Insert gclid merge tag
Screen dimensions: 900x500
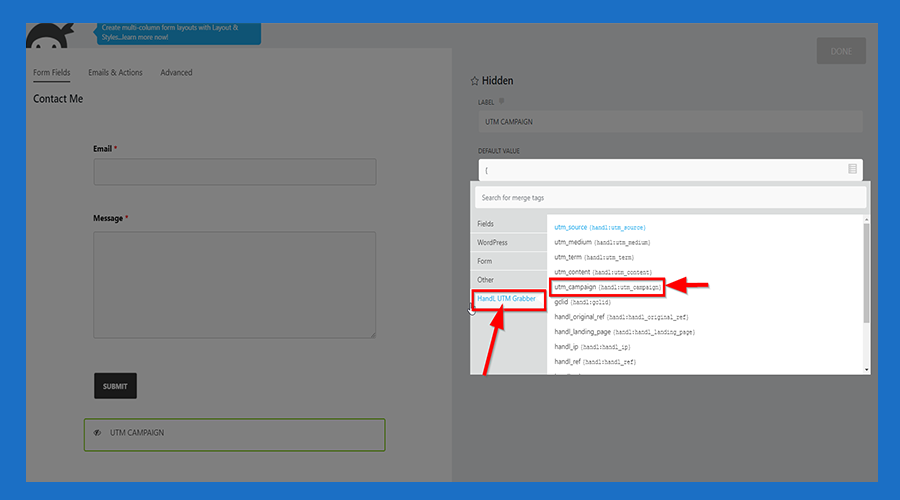583,302
